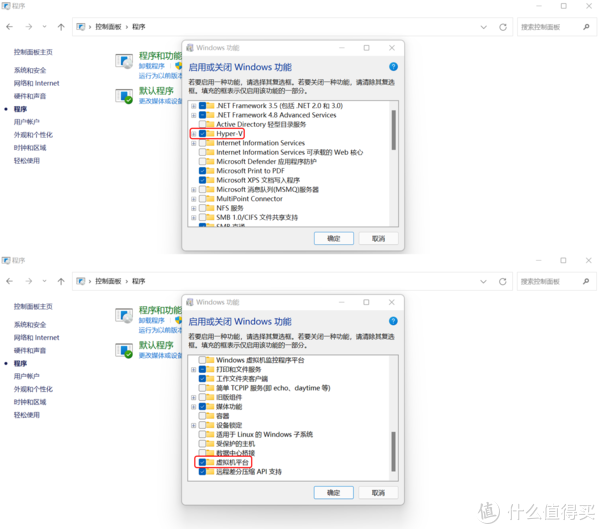The height and width of the screenshot is (529, 600).
Task: Click the refresh icon in the bottom window
Action: tap(503, 281)
